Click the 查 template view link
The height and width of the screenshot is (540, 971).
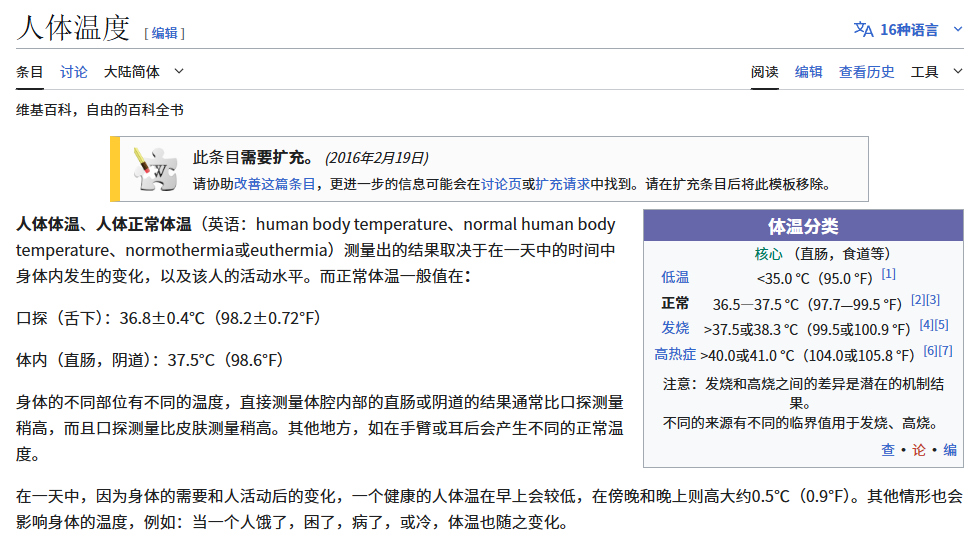click(x=888, y=450)
